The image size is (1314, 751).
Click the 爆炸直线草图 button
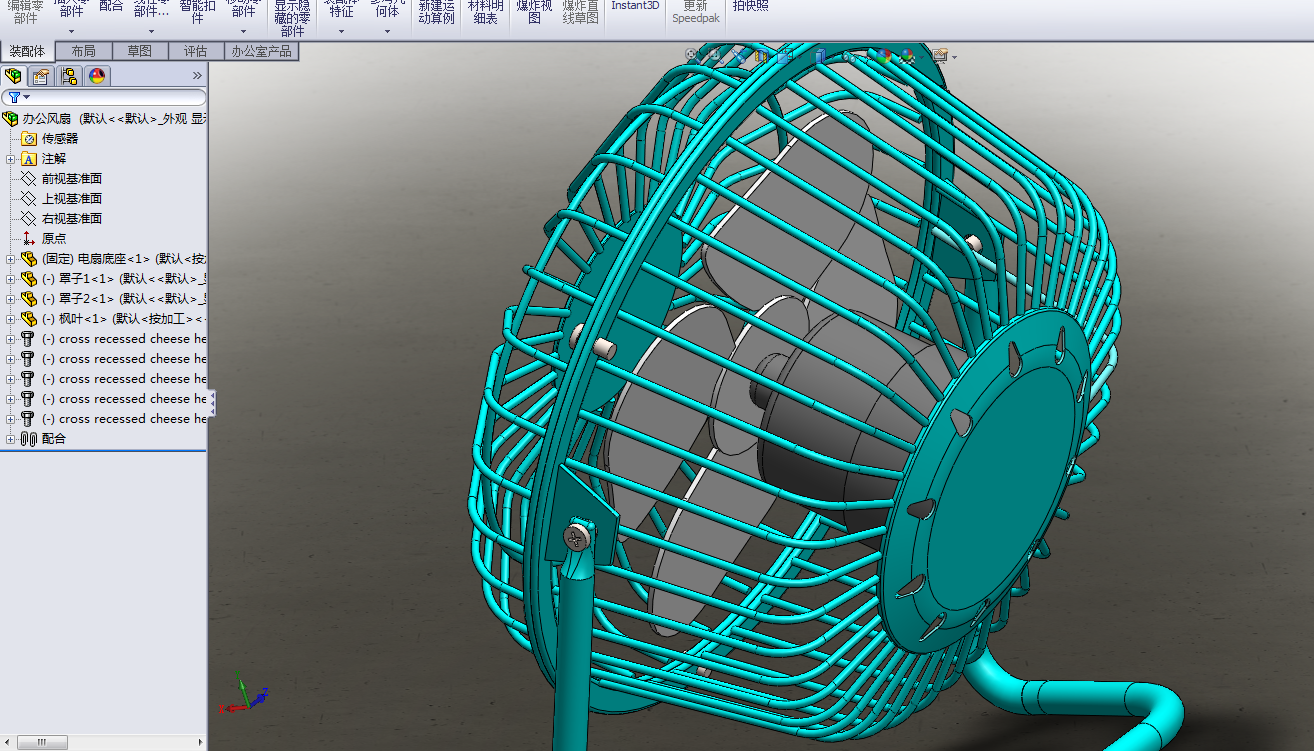point(581,10)
